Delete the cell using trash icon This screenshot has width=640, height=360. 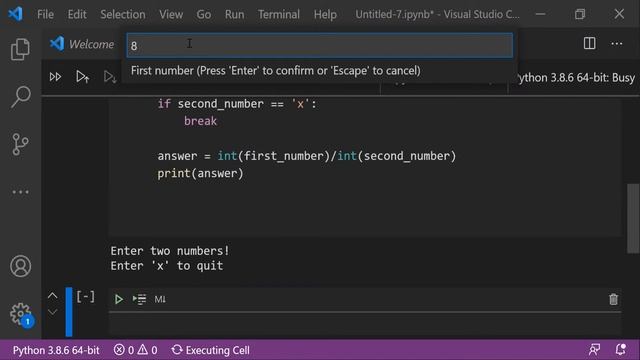click(x=613, y=299)
